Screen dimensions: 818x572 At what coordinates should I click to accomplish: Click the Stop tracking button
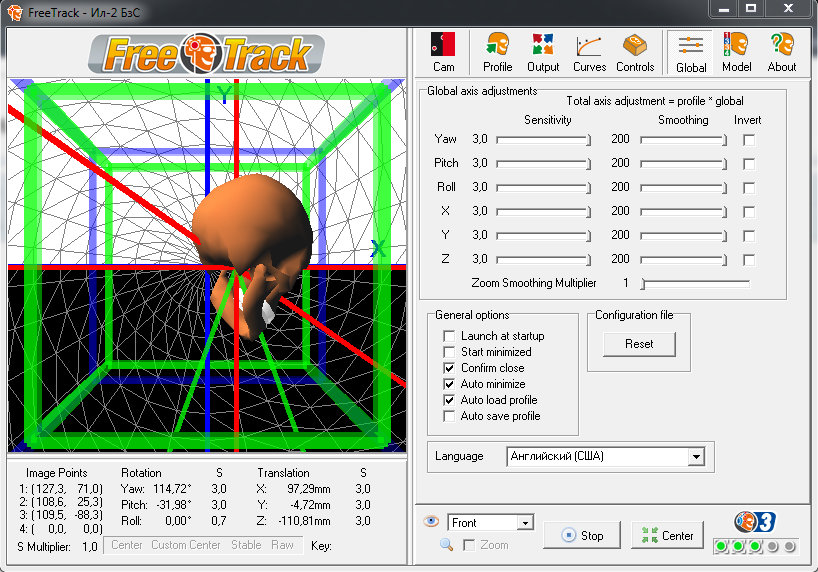tap(582, 535)
